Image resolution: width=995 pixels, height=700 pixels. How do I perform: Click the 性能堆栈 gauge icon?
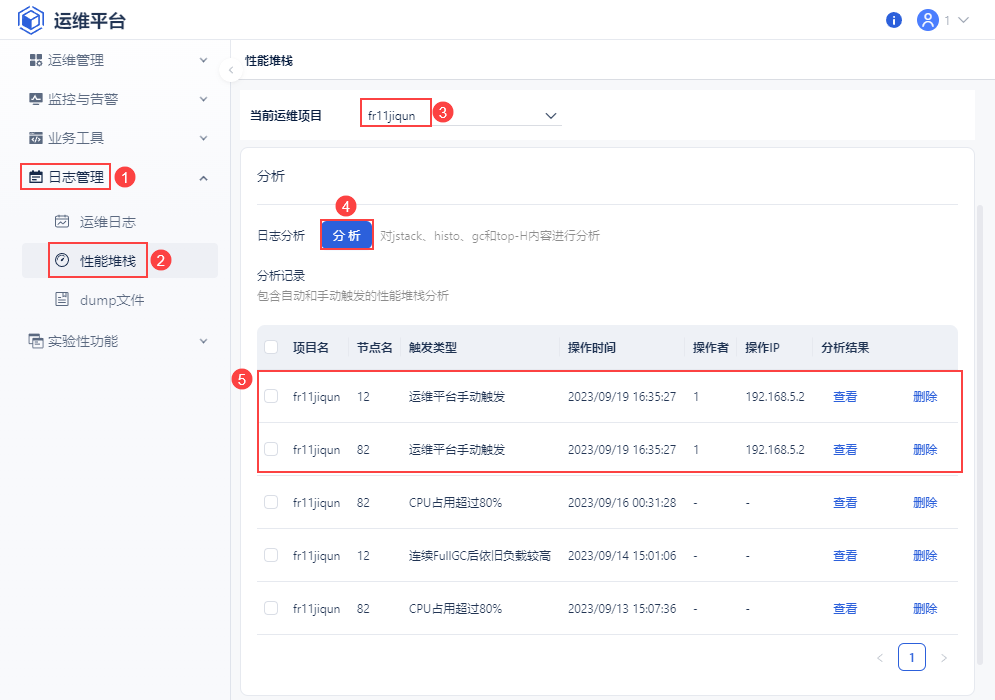[62, 260]
